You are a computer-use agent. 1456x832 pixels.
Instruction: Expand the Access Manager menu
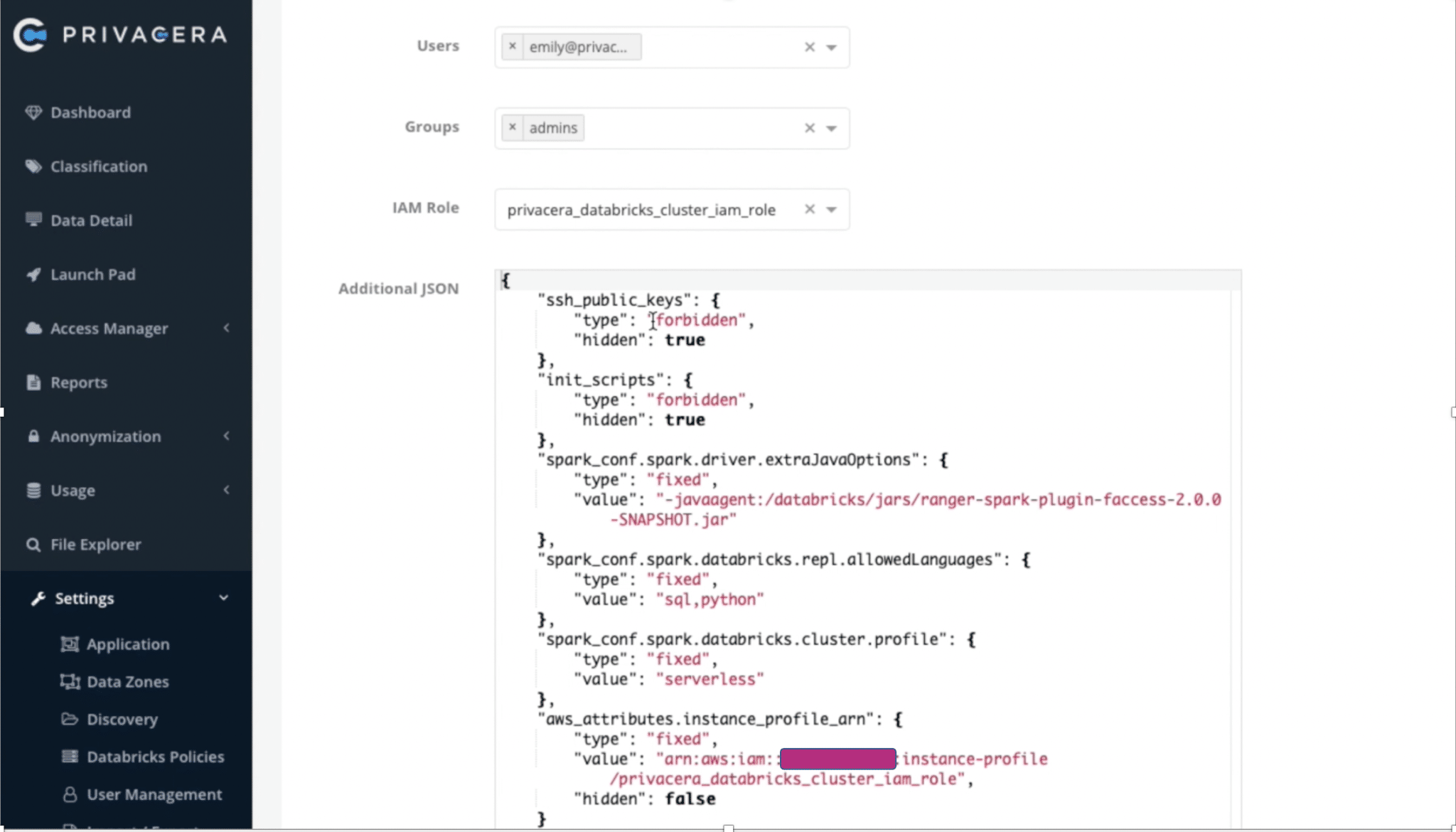click(x=109, y=329)
